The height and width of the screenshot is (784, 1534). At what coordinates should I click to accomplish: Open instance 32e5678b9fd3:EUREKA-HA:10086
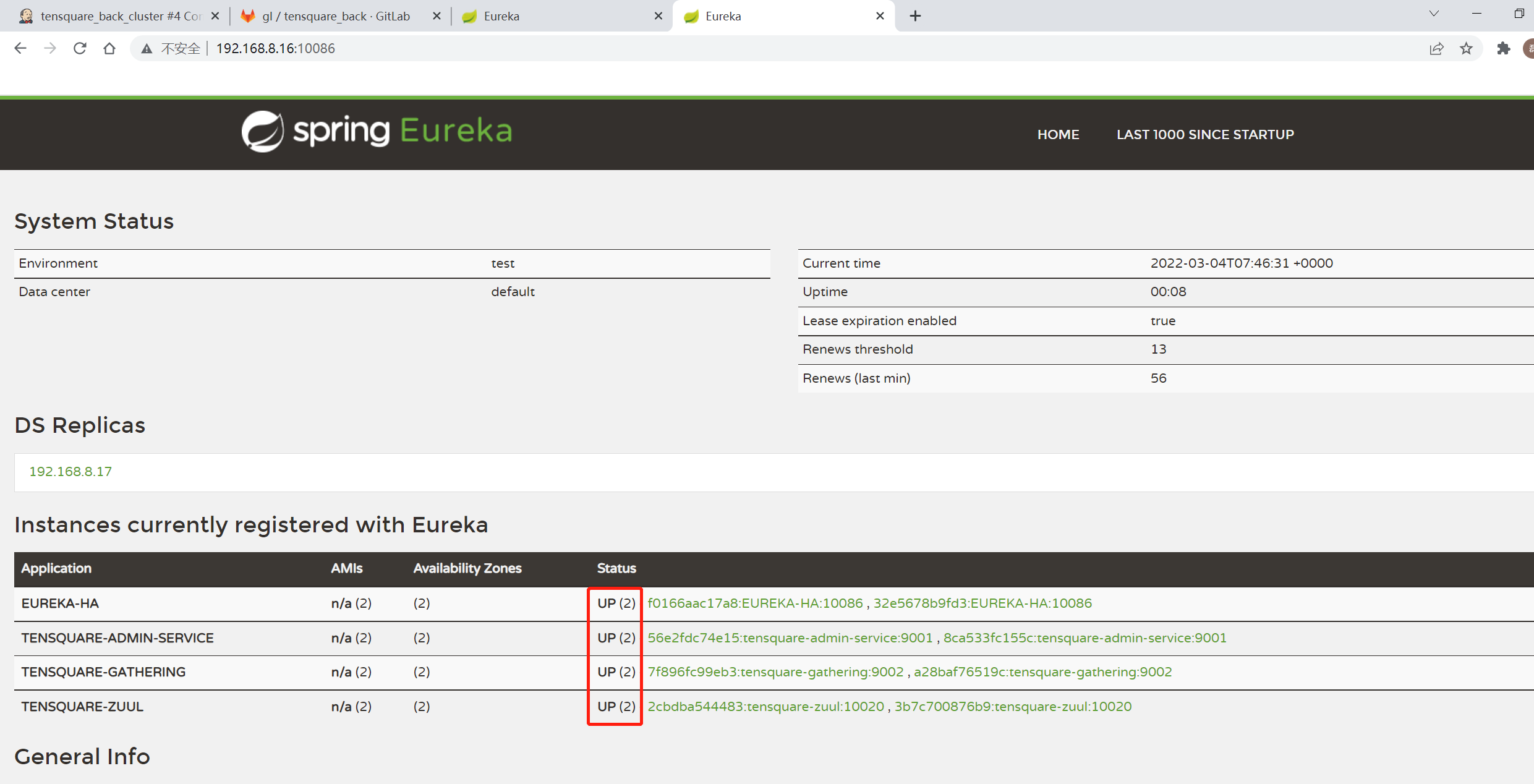(982, 603)
